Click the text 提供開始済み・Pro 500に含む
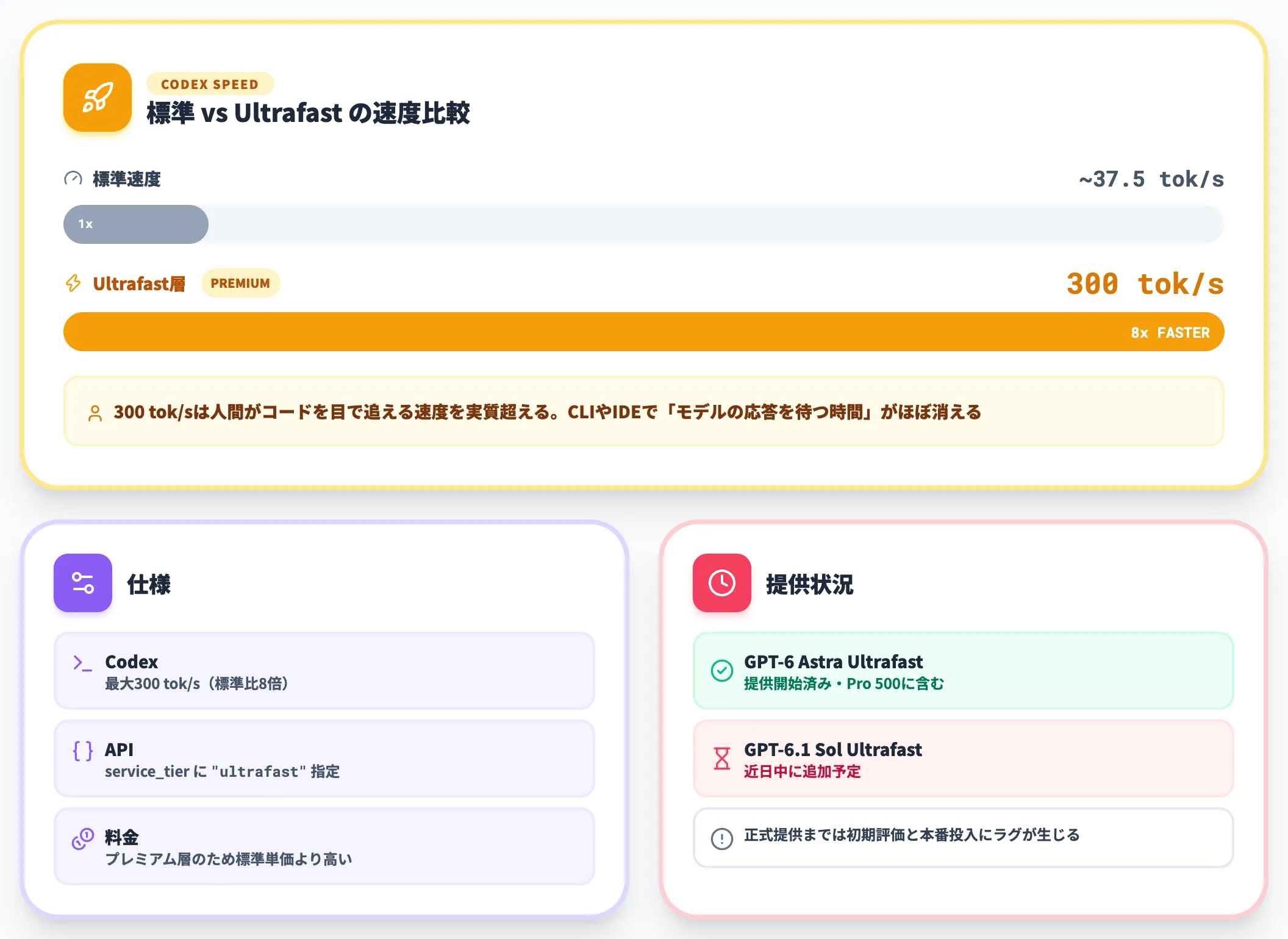 coord(844,684)
